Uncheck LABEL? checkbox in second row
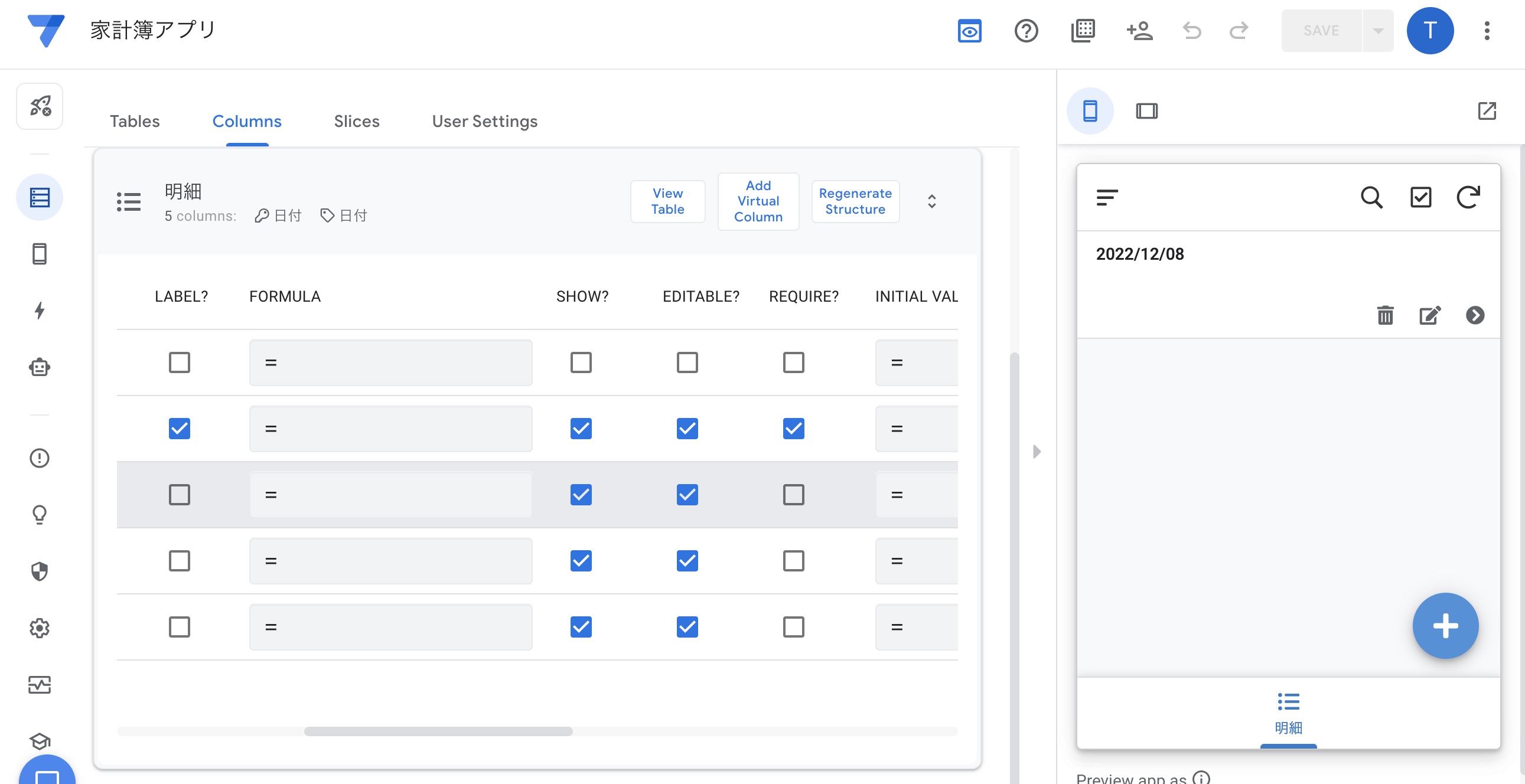 coord(180,429)
